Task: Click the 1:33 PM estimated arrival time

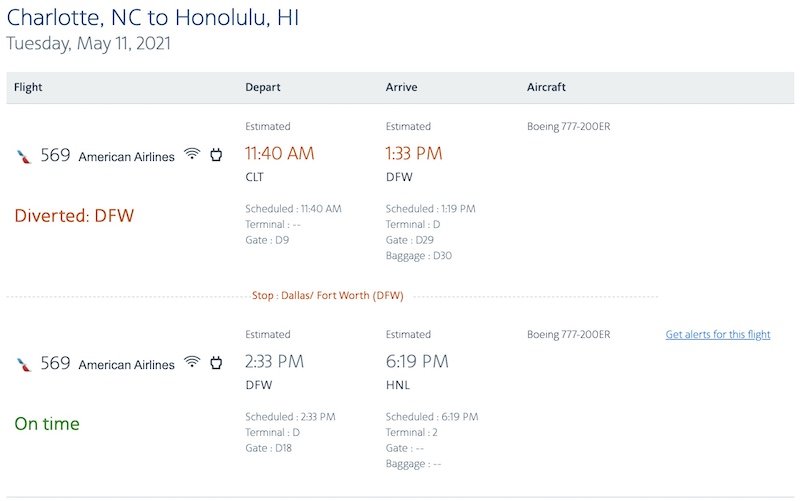Action: 414,154
